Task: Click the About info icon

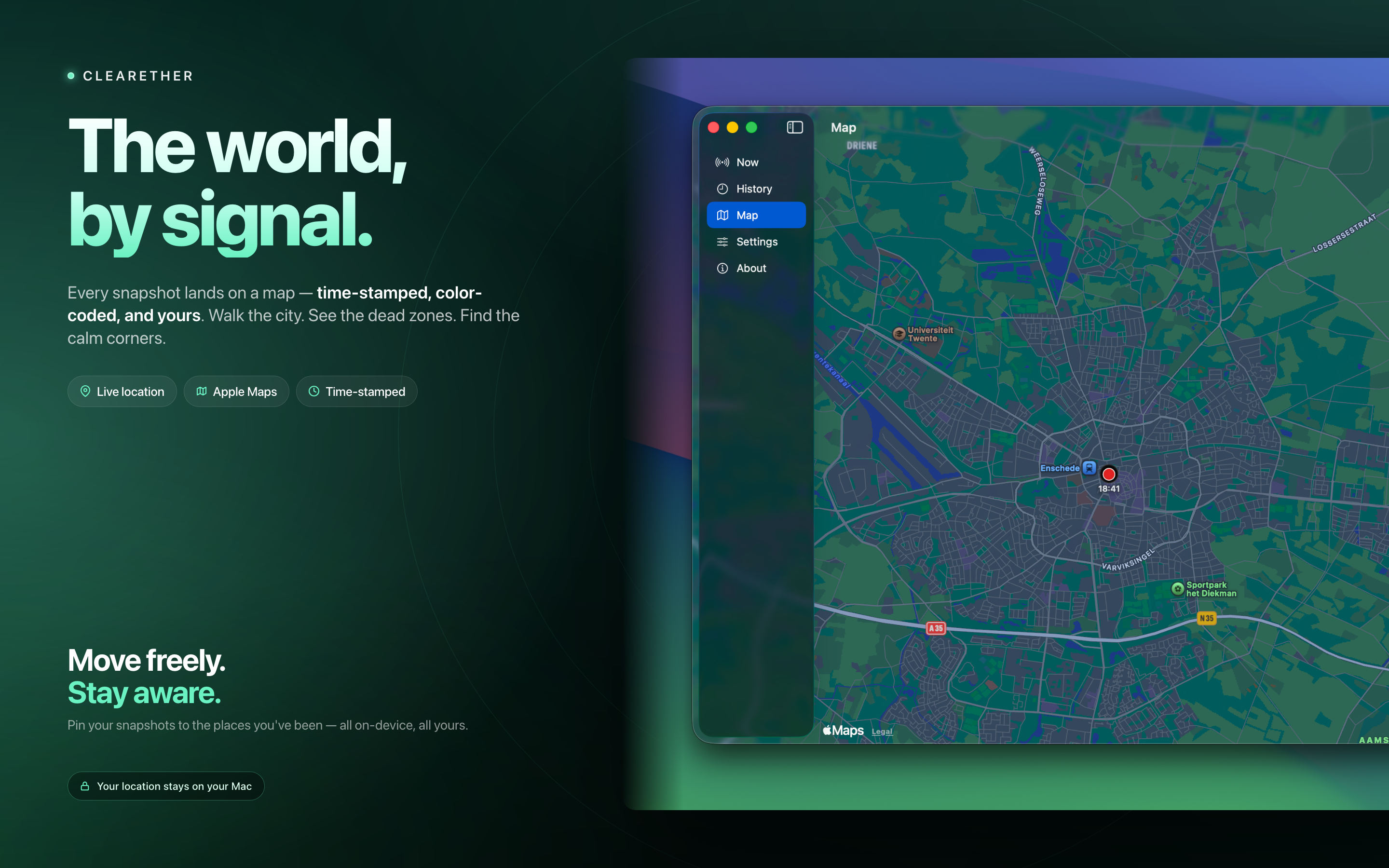Action: (x=722, y=268)
